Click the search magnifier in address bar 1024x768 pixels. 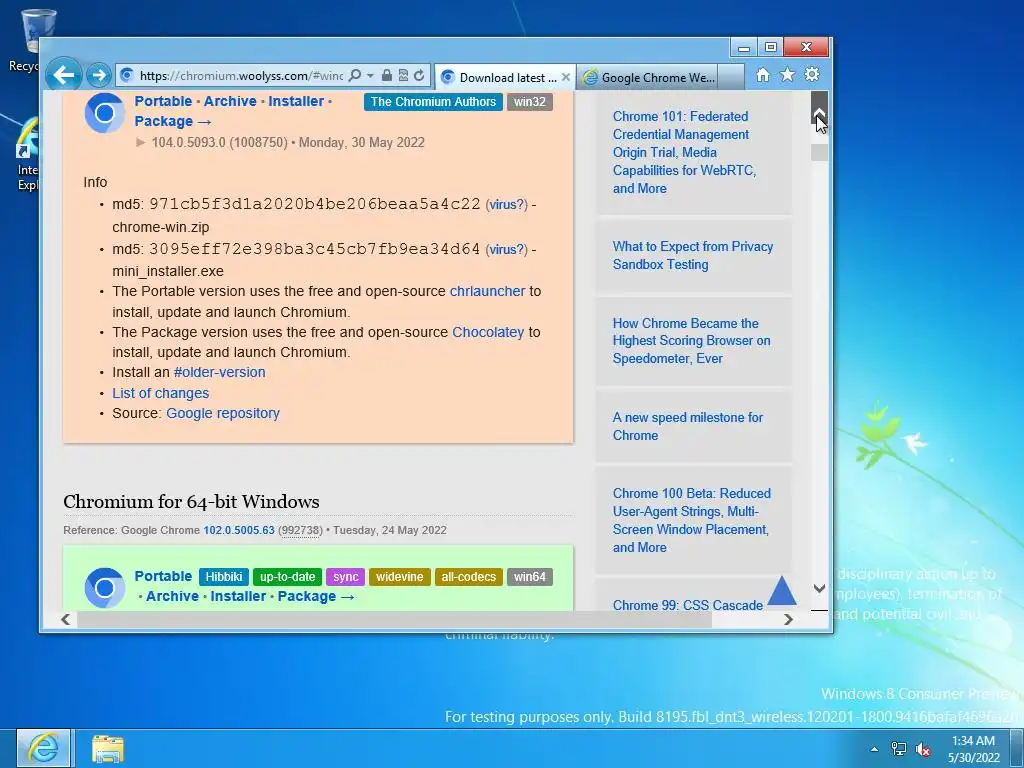pyautogui.click(x=355, y=75)
